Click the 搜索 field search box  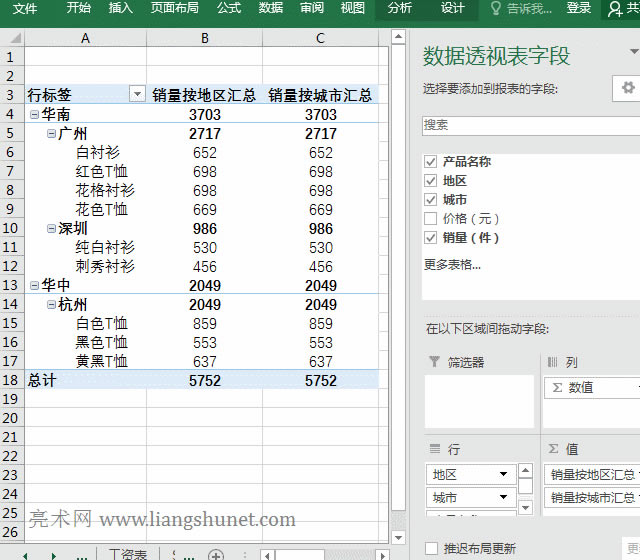tap(530, 125)
